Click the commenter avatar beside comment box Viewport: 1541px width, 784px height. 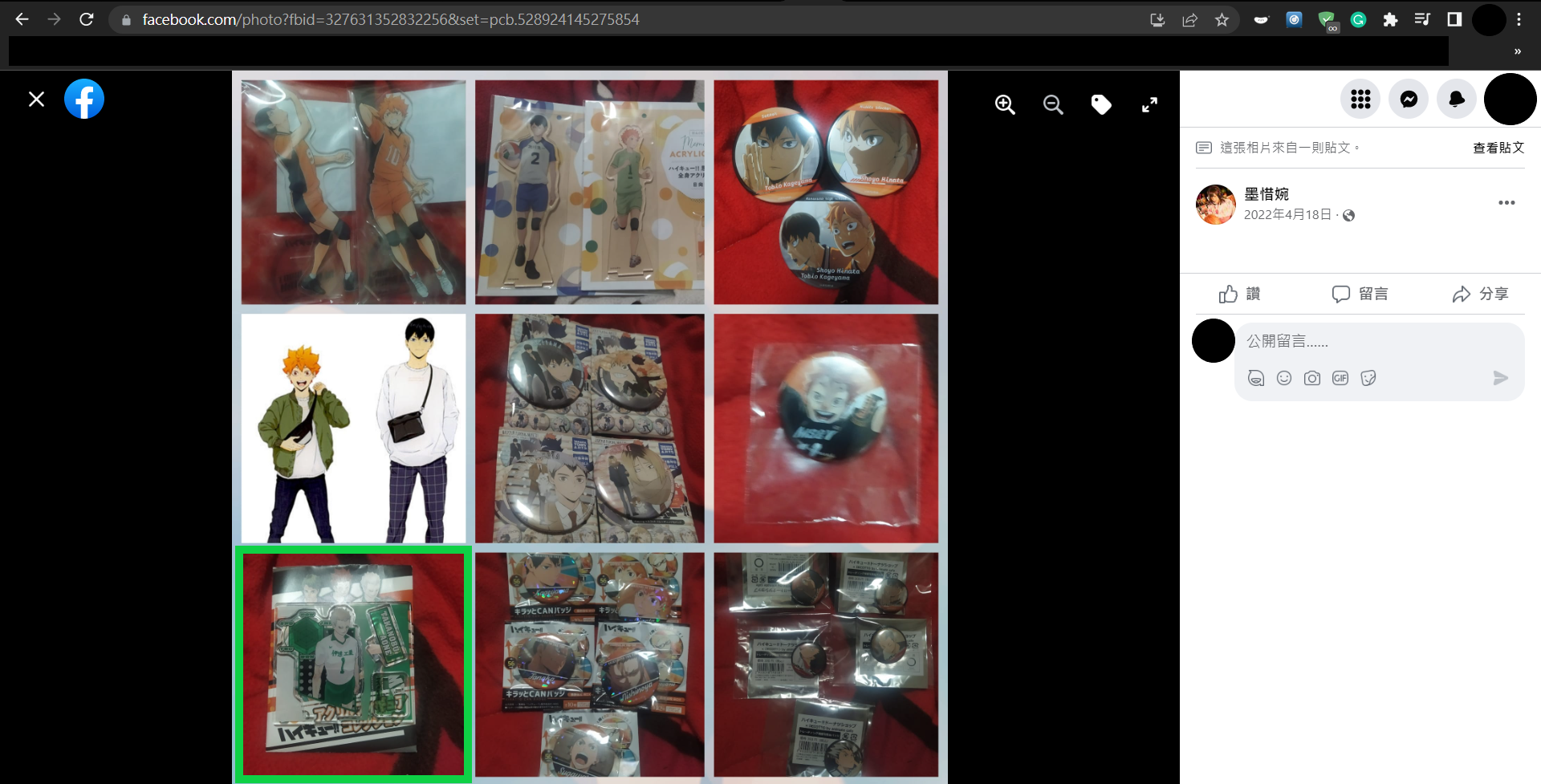(1213, 341)
